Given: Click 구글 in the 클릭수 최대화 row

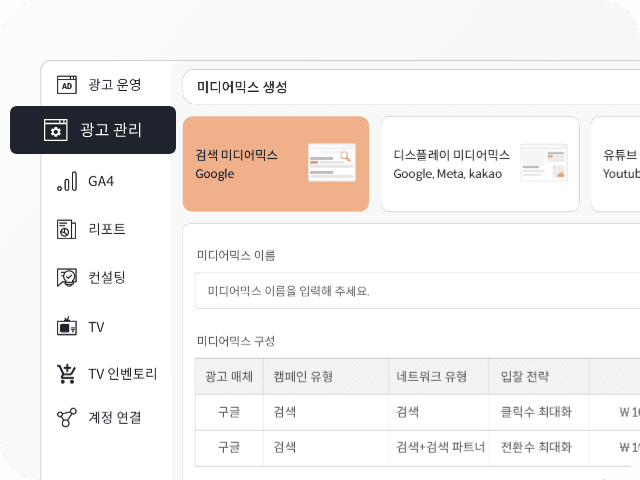Looking at the screenshot, I should point(229,412).
